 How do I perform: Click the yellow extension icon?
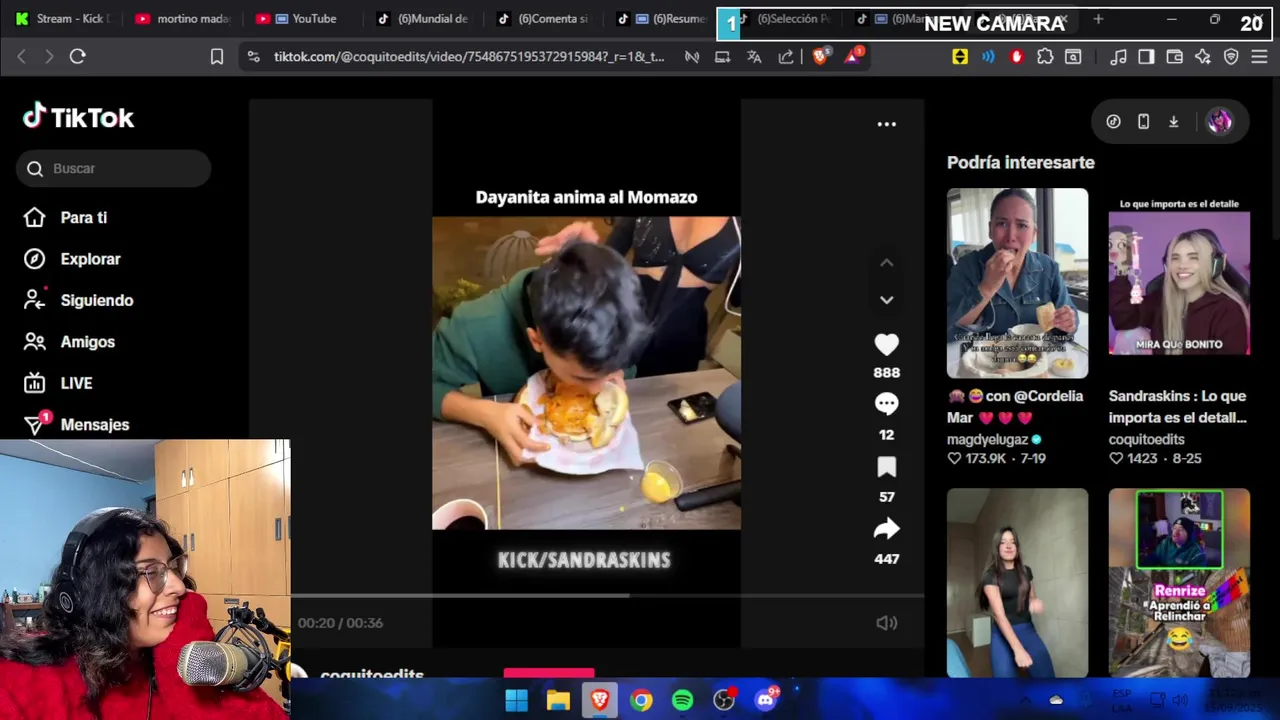pos(960,57)
